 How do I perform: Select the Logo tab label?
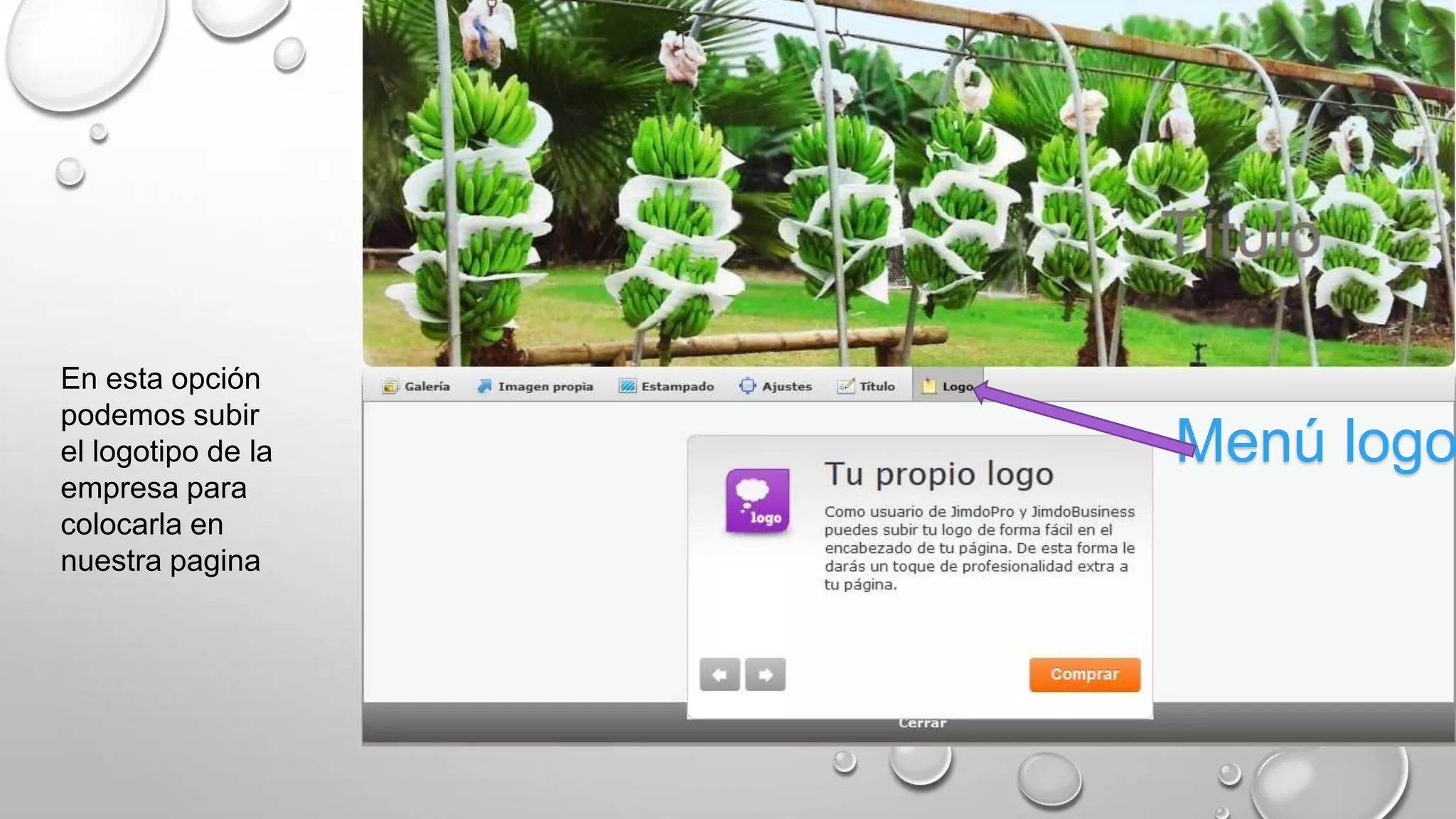[956, 386]
